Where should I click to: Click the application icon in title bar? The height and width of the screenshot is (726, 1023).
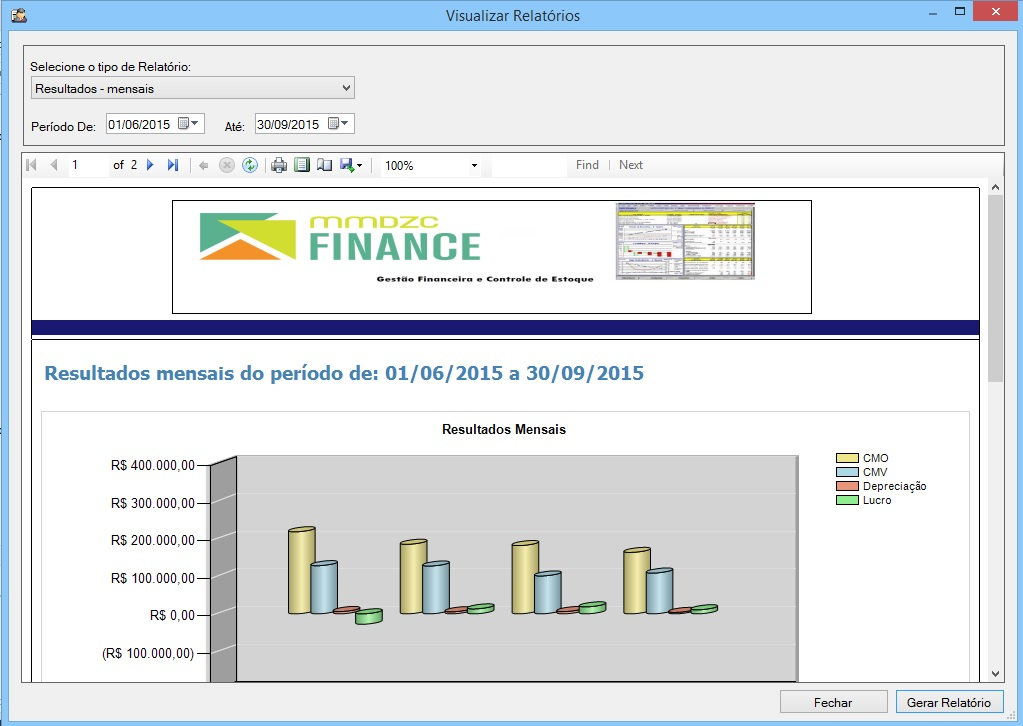pyautogui.click(x=19, y=14)
